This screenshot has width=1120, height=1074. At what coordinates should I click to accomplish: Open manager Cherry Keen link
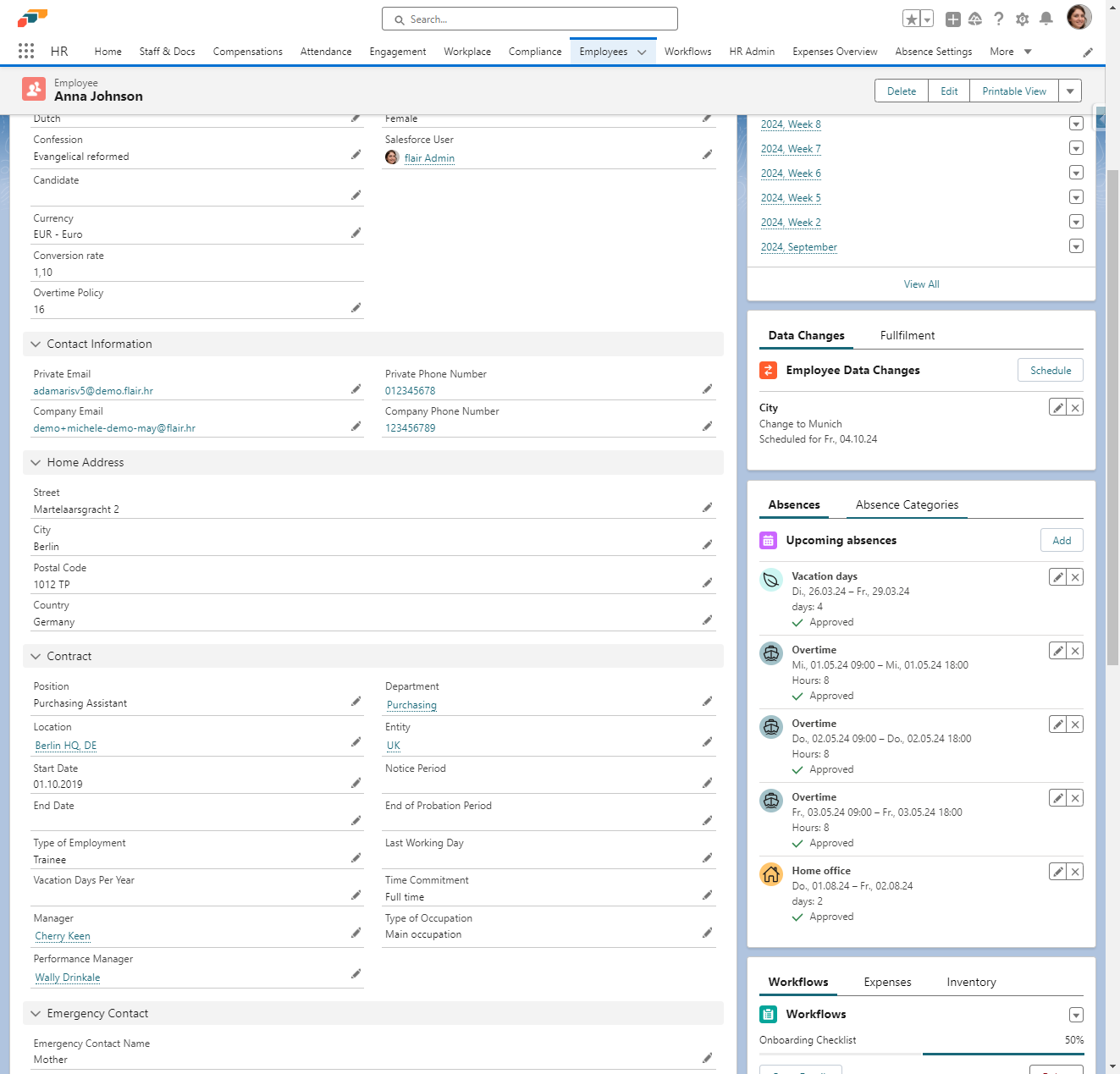[x=63, y=936]
